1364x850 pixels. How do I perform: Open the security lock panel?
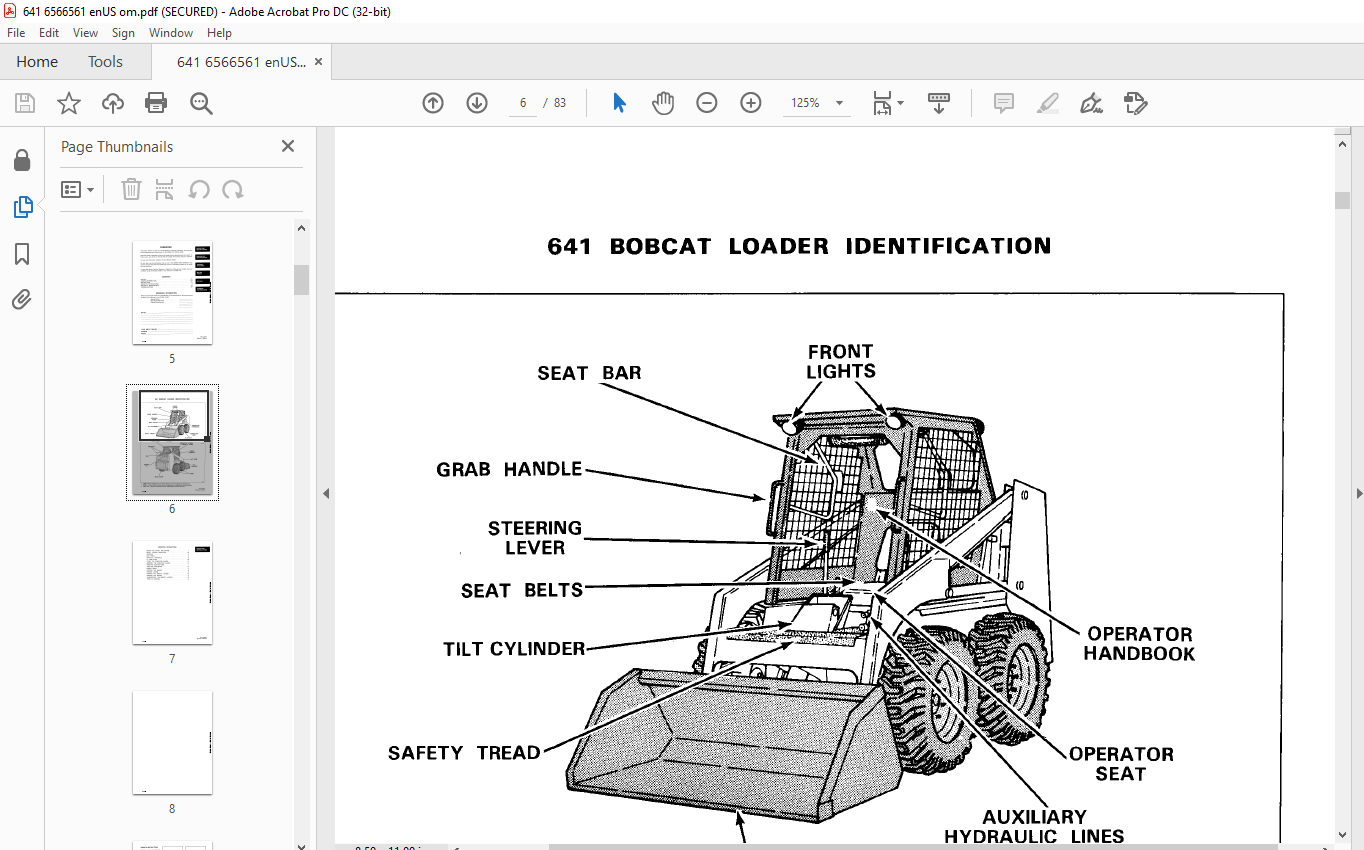[x=22, y=160]
